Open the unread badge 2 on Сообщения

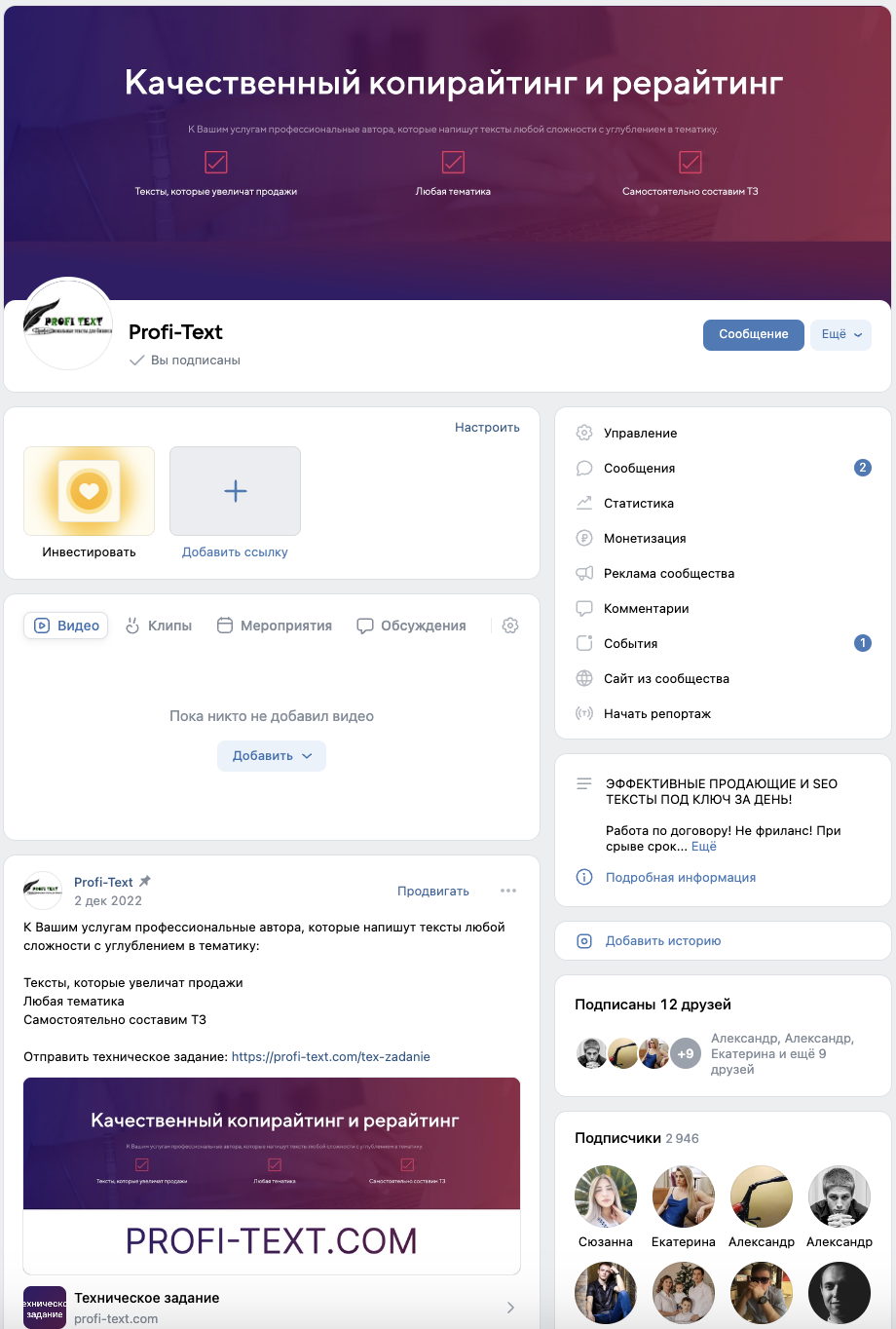coord(862,468)
